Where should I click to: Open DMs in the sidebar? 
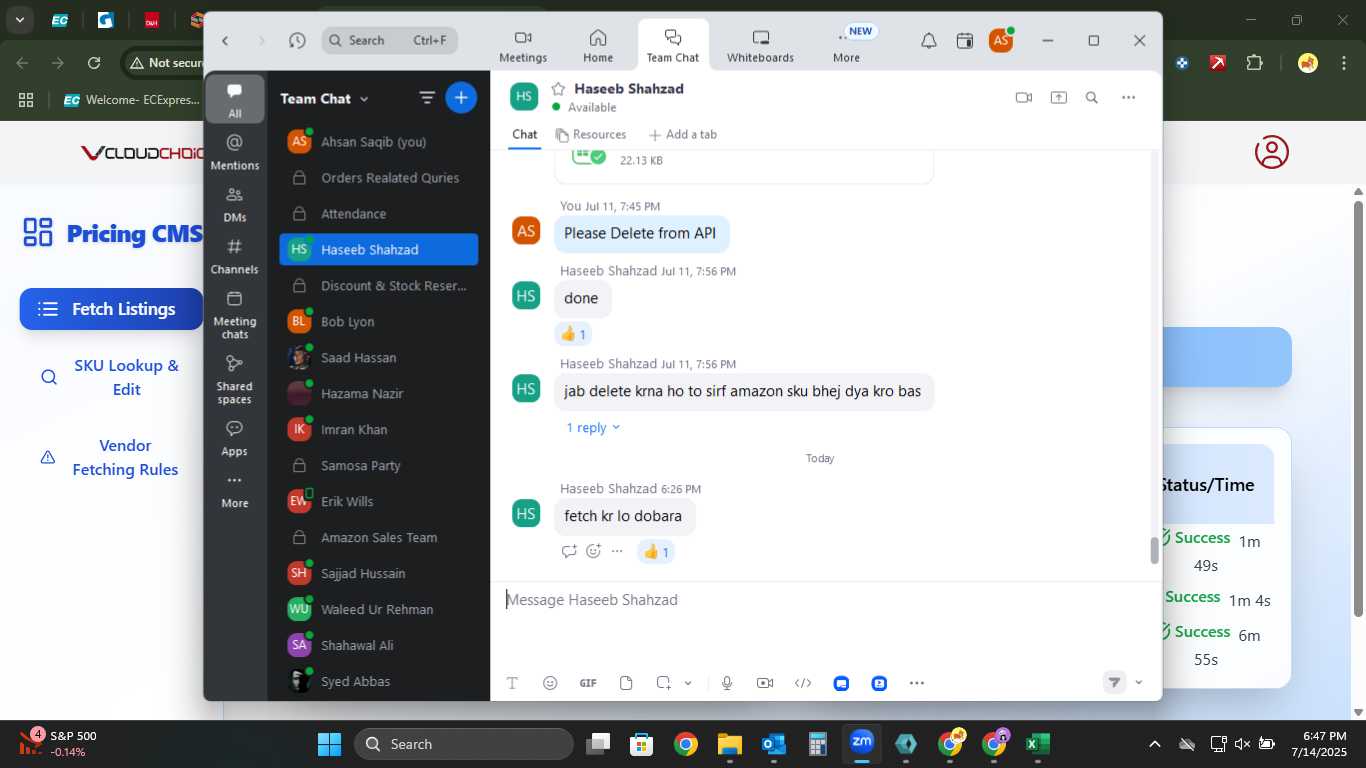[235, 204]
